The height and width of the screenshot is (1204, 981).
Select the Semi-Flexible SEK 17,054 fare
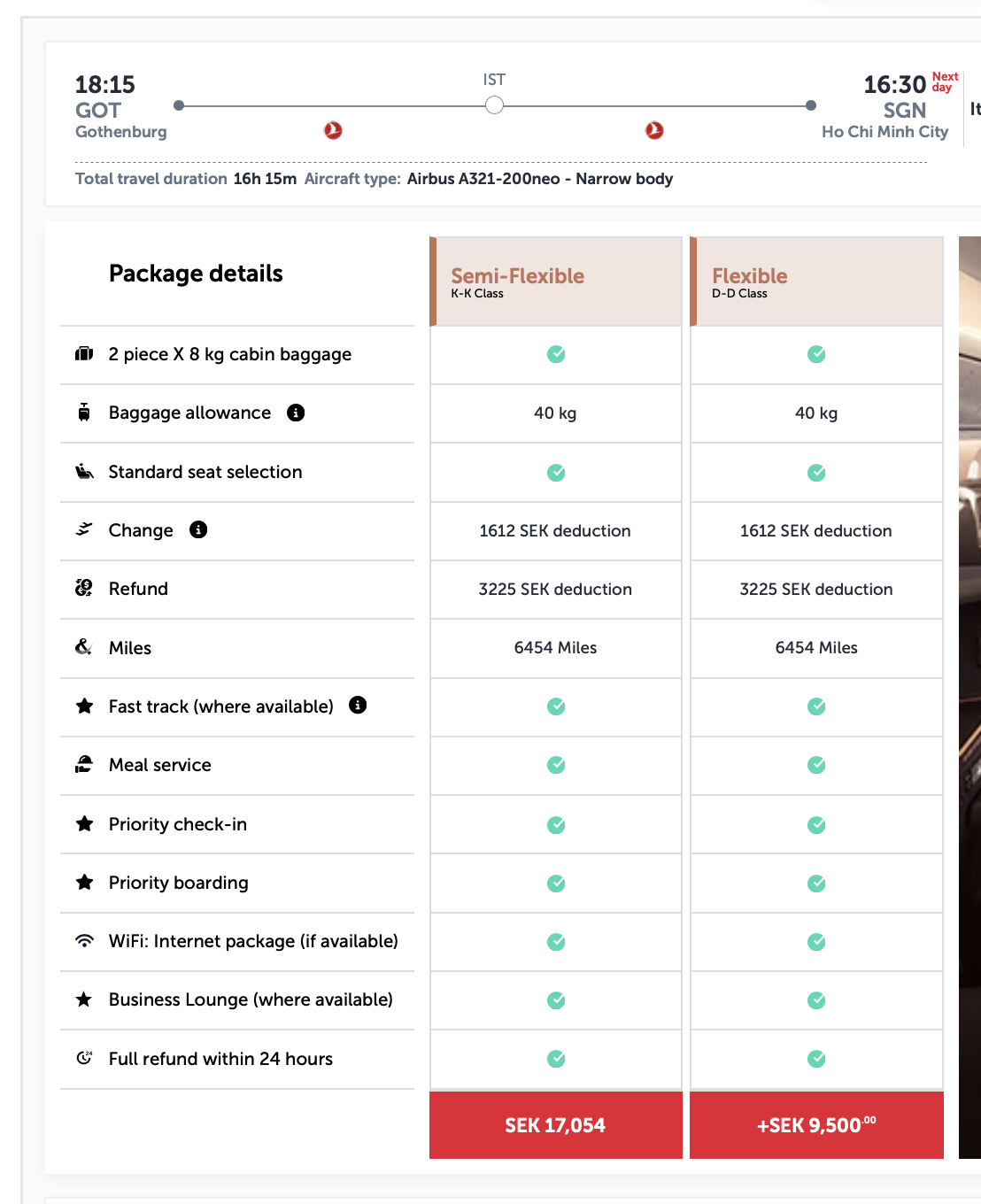click(x=555, y=1125)
